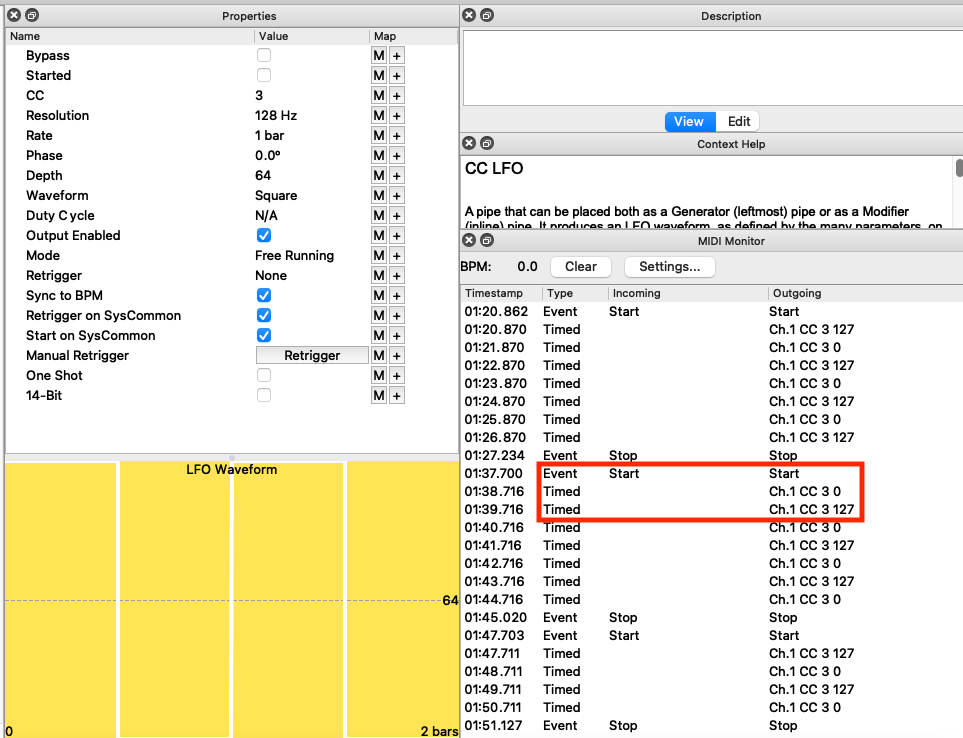Select the Duty Cycle property row

232,216
